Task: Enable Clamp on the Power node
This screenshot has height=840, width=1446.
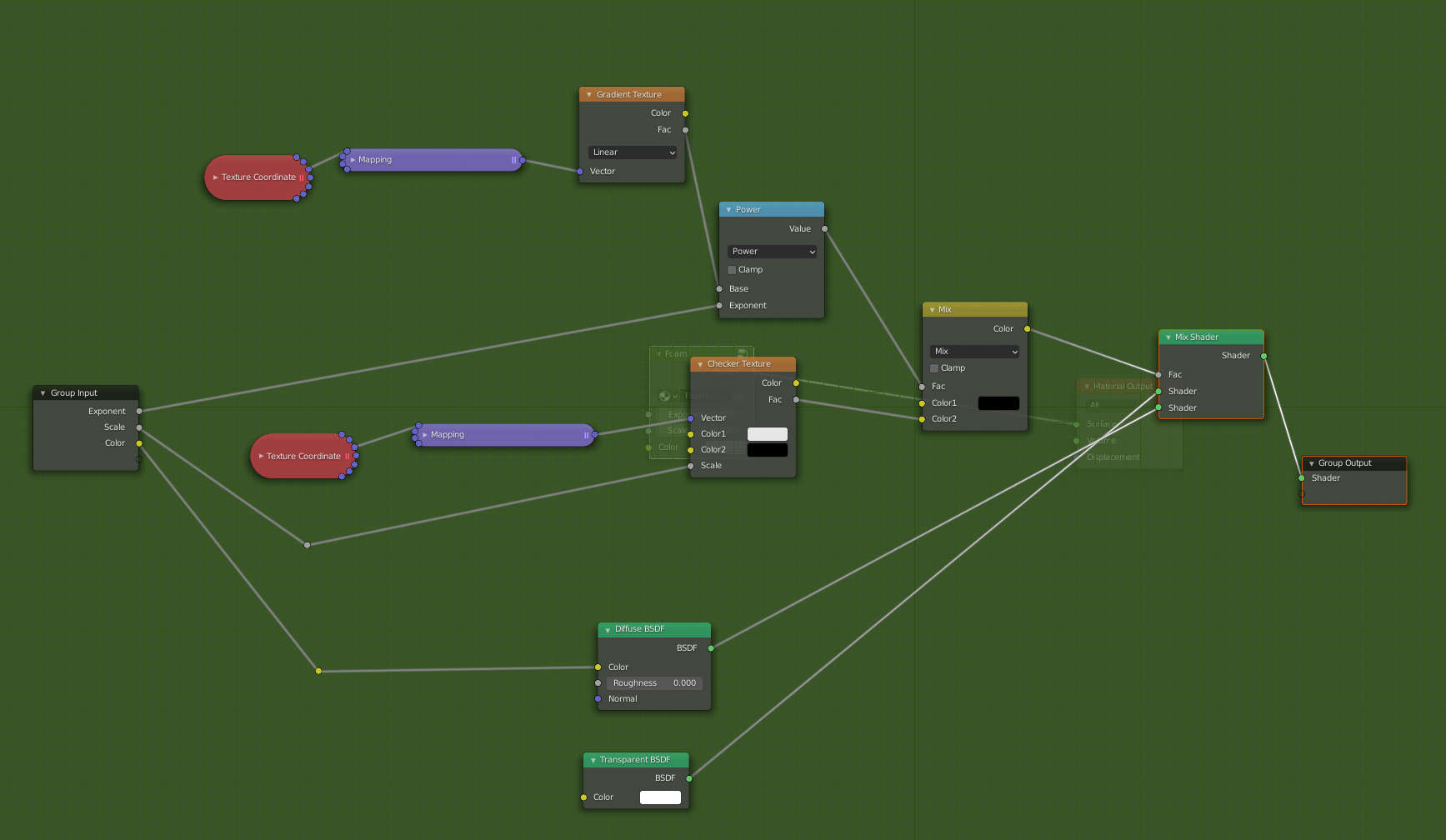Action: 732,270
